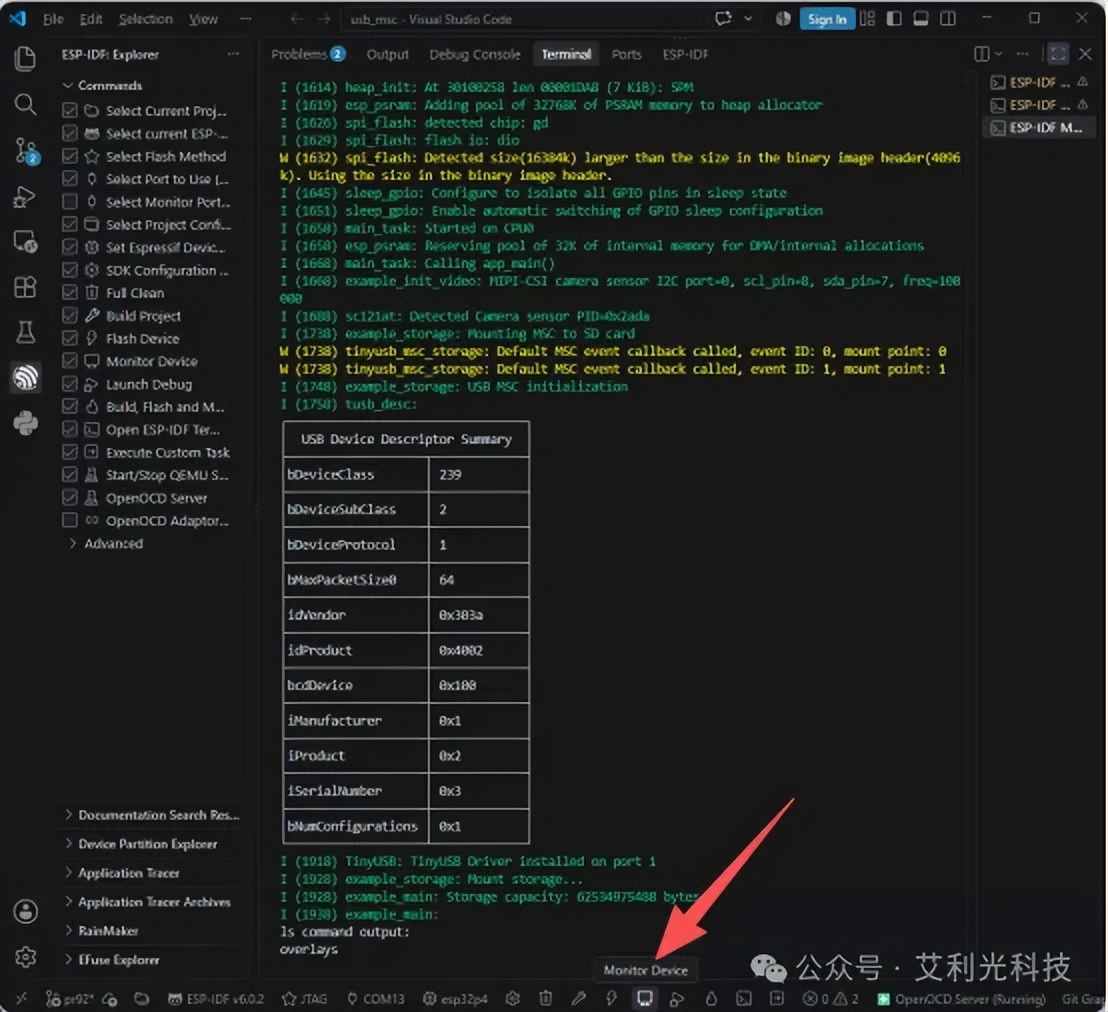Click the Flash lightning icon in the status bar
This screenshot has width=1108, height=1012.
coord(611,999)
